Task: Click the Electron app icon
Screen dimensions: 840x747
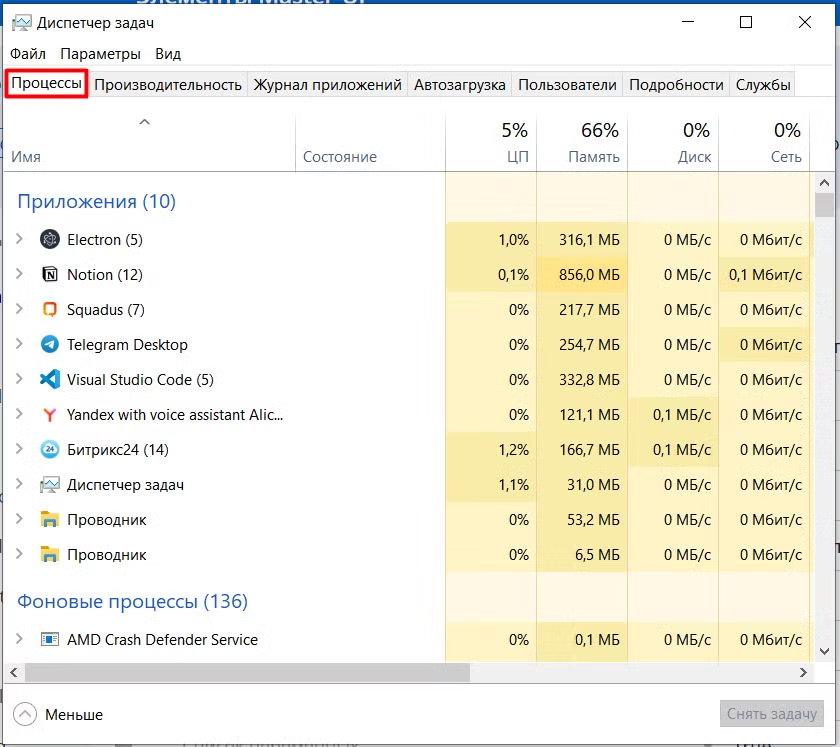Action: [x=50, y=239]
